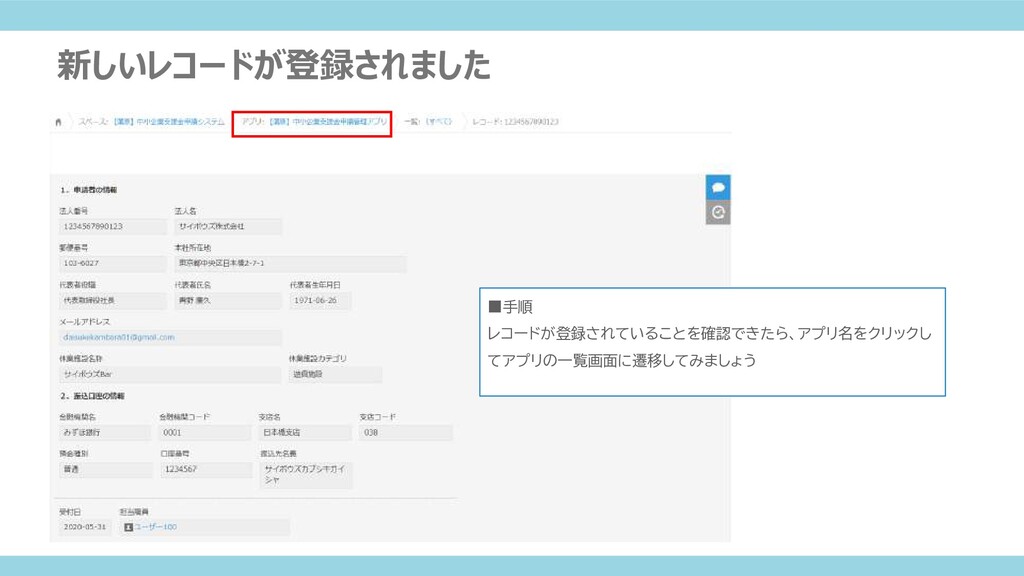
Task: Open the space link 中小企業支援金申請システム
Action: click(168, 122)
